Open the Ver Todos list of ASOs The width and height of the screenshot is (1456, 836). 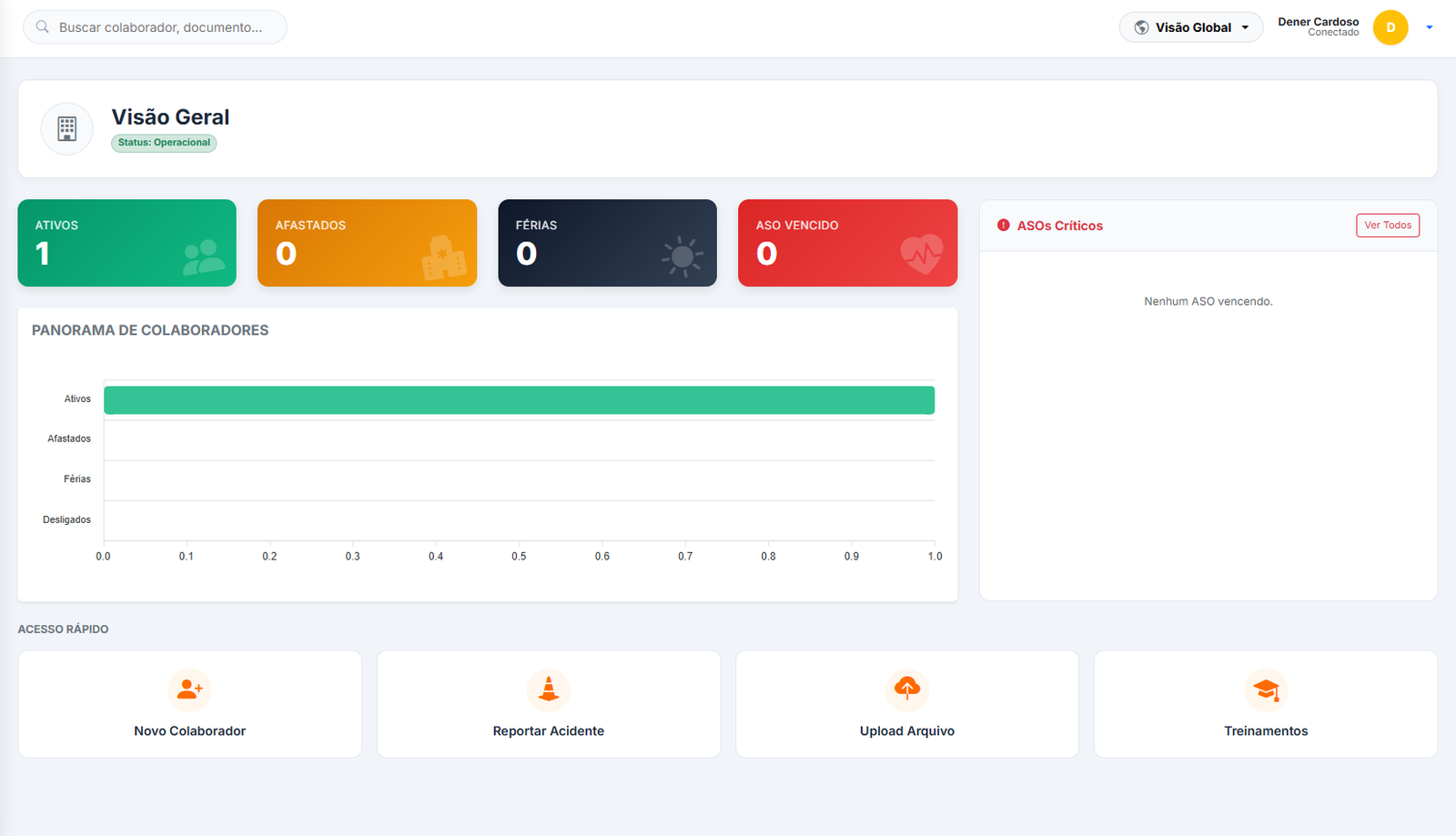(x=1387, y=225)
